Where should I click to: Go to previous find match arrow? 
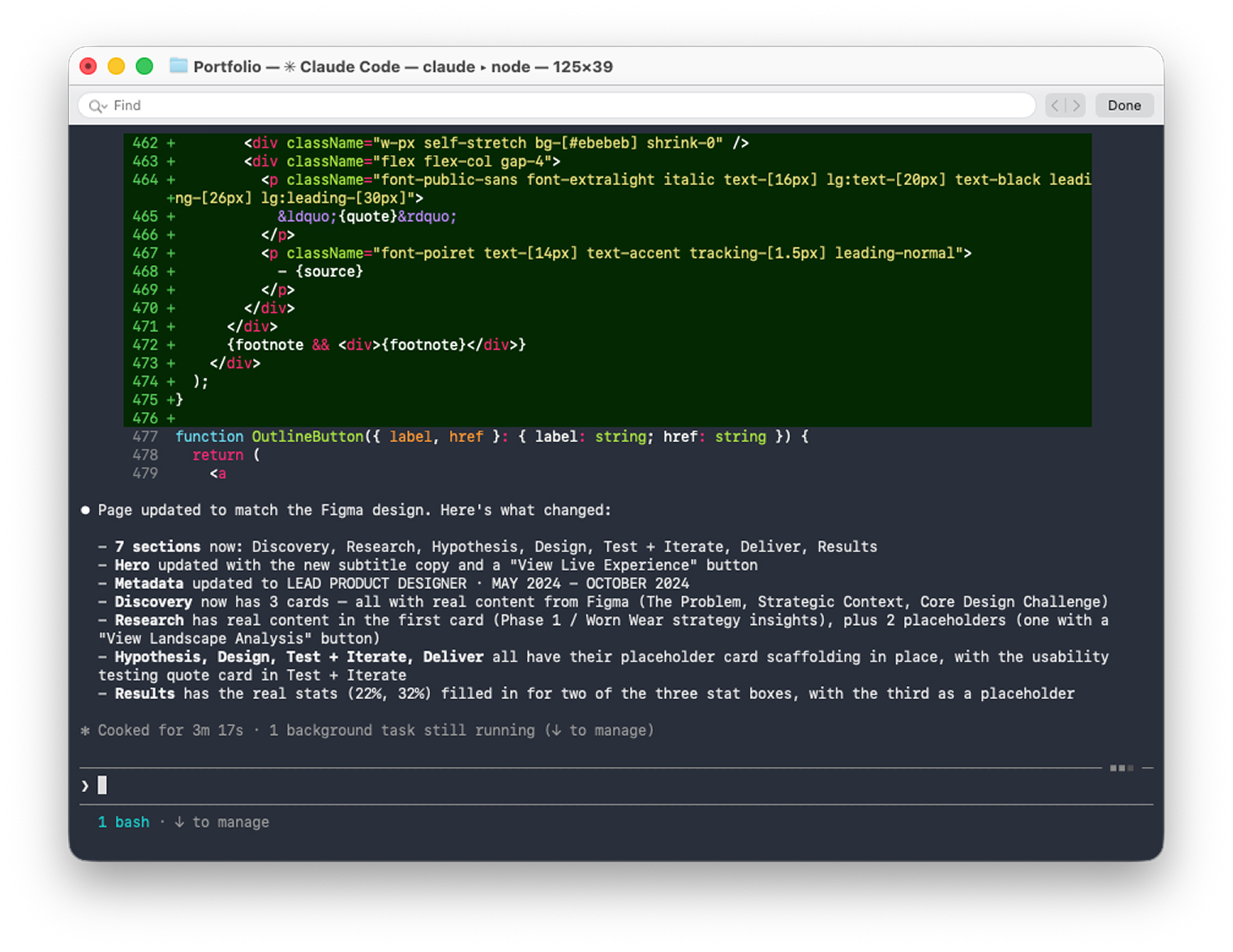(x=1055, y=105)
